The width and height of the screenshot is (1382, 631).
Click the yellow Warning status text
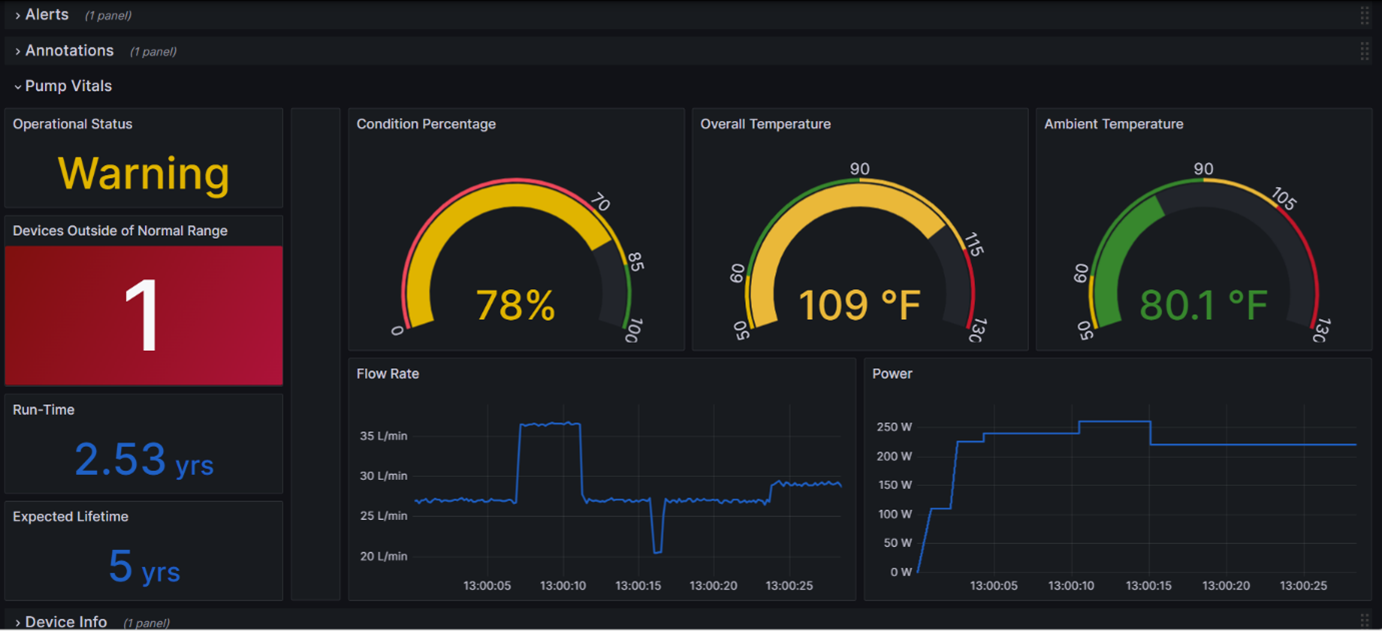(143, 174)
